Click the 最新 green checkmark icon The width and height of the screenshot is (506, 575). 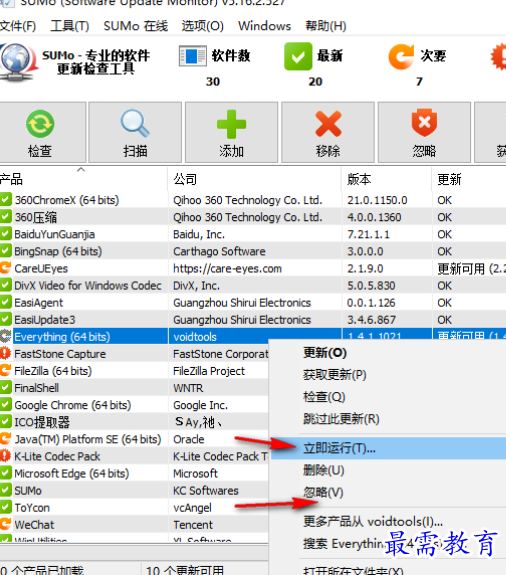pos(298,56)
